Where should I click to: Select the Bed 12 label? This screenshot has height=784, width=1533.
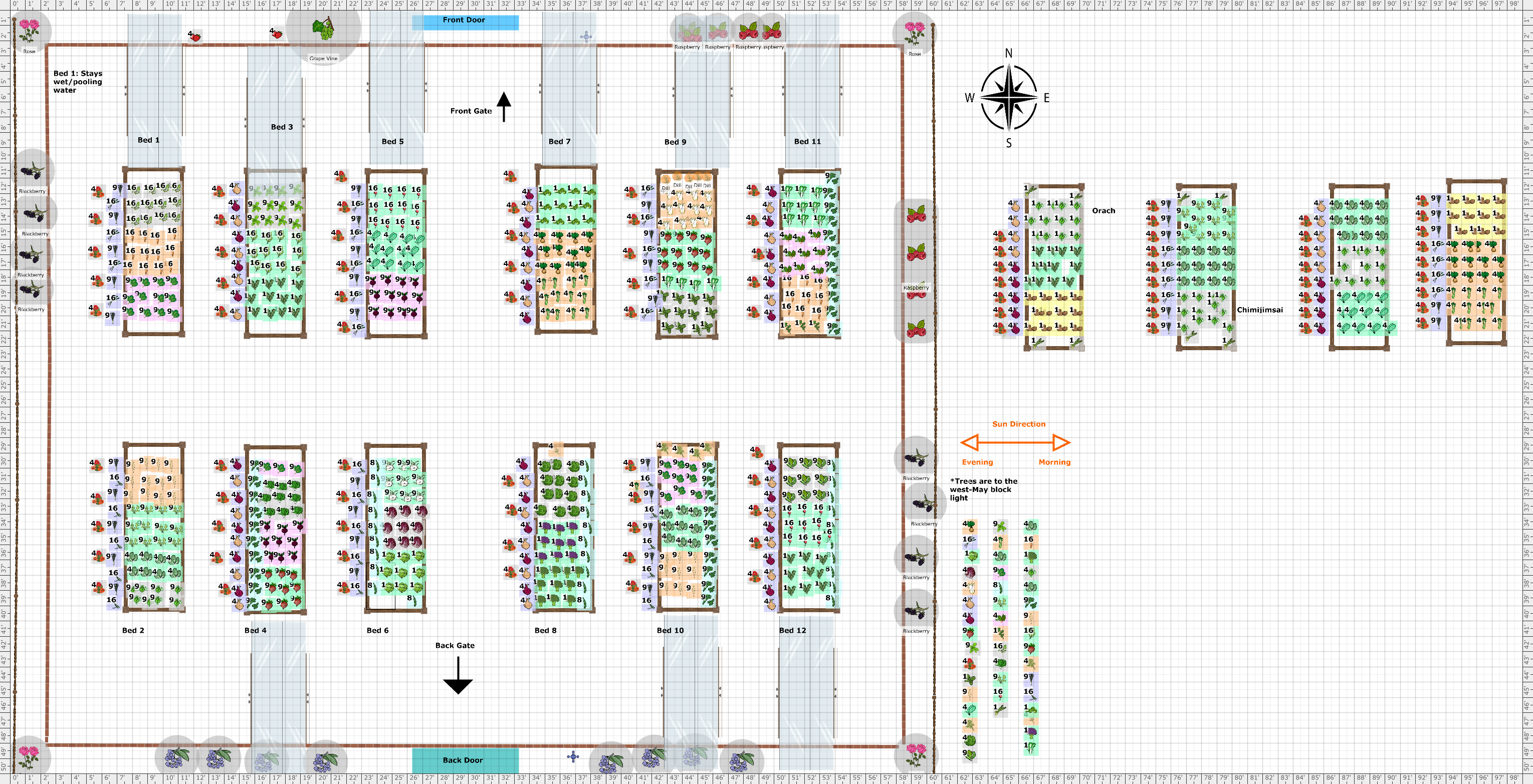(x=792, y=631)
